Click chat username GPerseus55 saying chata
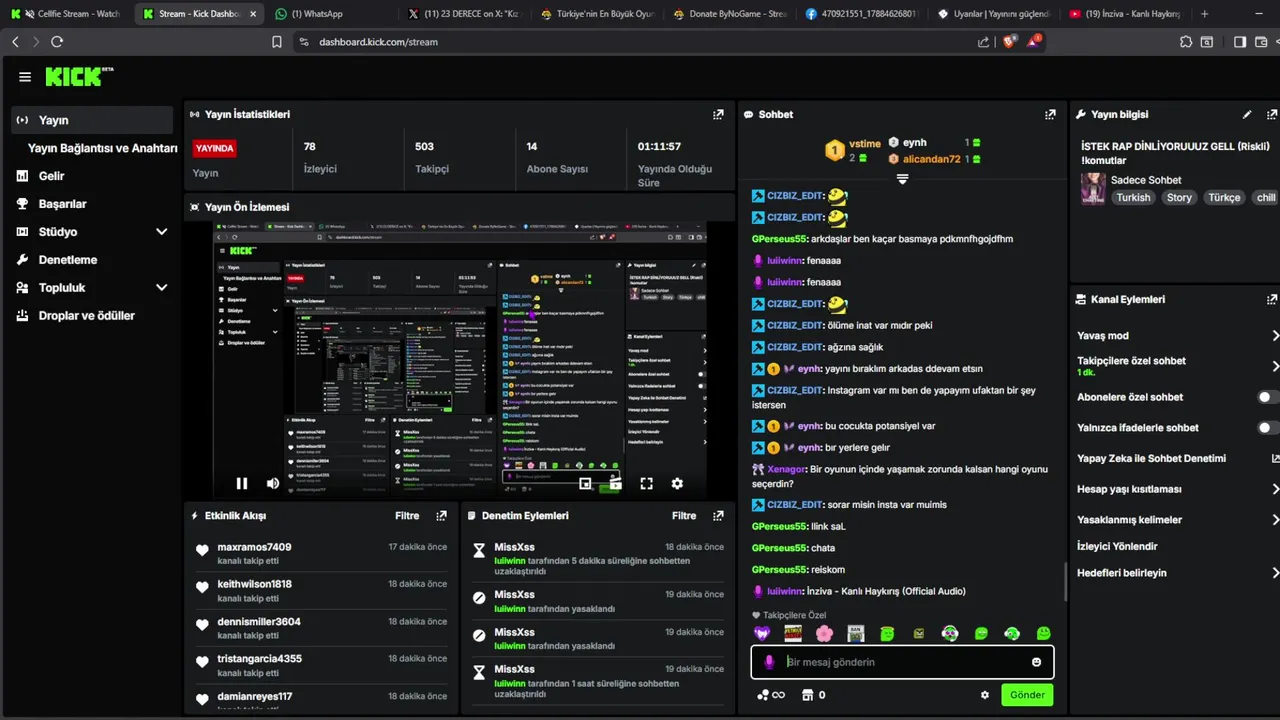The image size is (1280, 720). [x=779, y=548]
